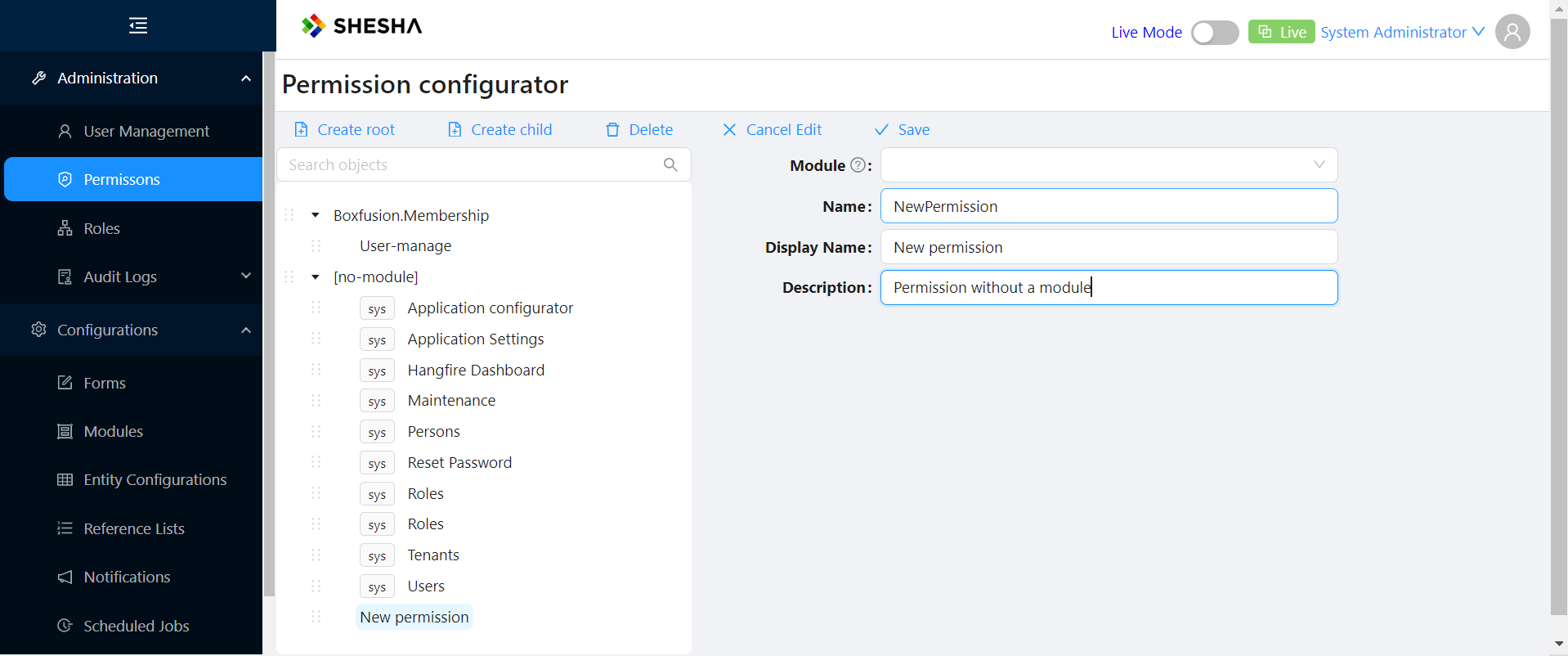Image resolution: width=1568 pixels, height=656 pixels.
Task: Select Persons permission in tree
Action: pyautogui.click(x=434, y=432)
